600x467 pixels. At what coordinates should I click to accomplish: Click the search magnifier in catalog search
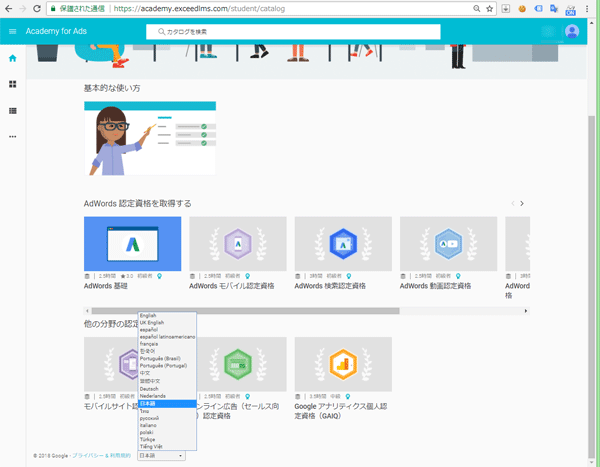(161, 32)
